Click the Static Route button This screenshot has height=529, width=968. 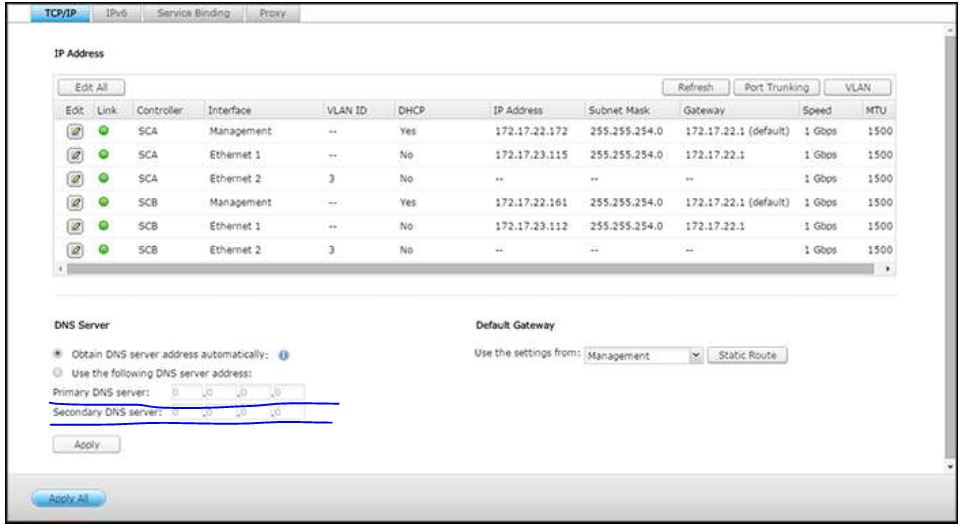pos(748,356)
